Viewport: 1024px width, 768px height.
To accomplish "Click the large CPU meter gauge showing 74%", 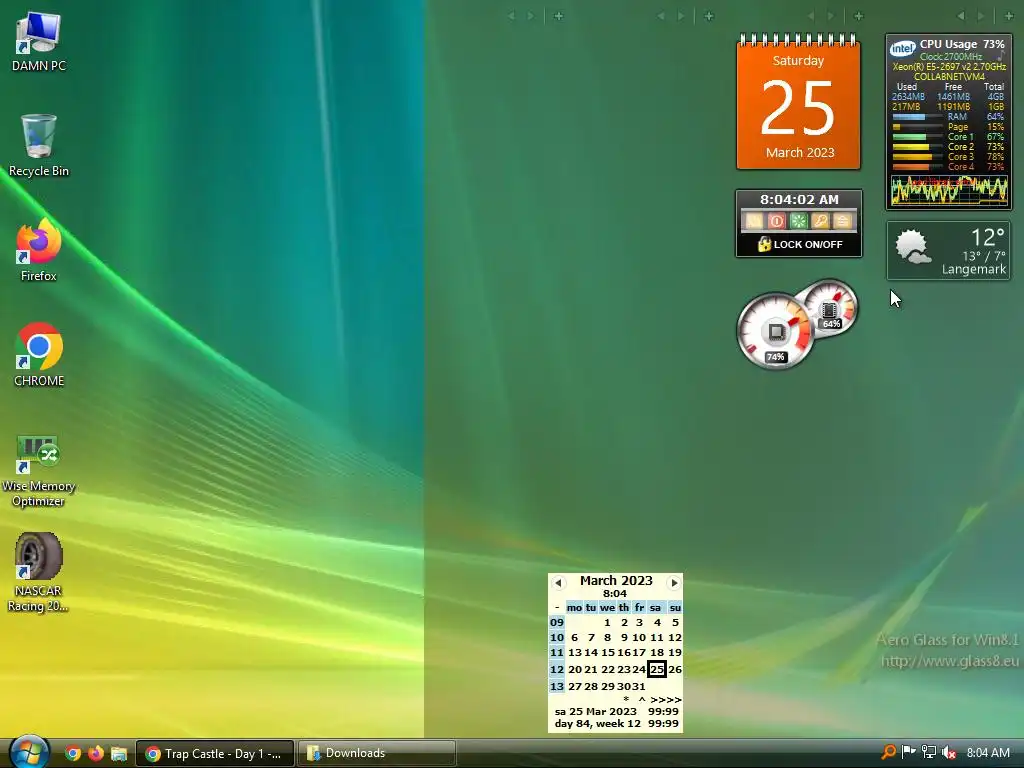I will (x=775, y=330).
